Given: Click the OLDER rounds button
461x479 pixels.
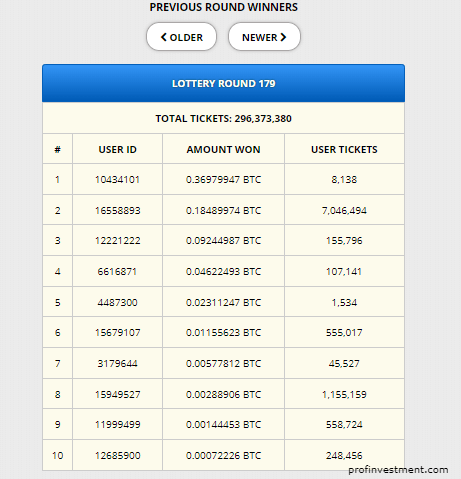Looking at the screenshot, I should pos(181,37).
